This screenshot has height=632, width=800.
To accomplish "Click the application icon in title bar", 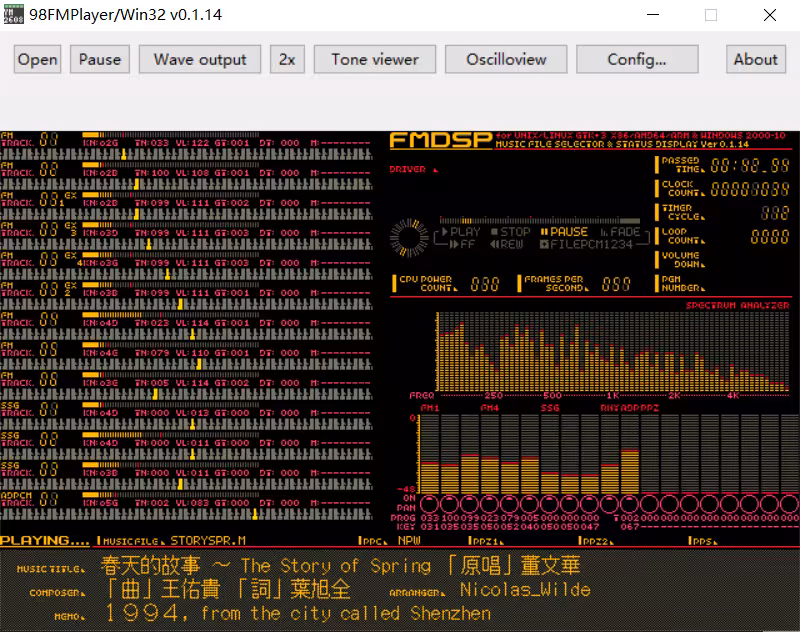I will coord(14,14).
